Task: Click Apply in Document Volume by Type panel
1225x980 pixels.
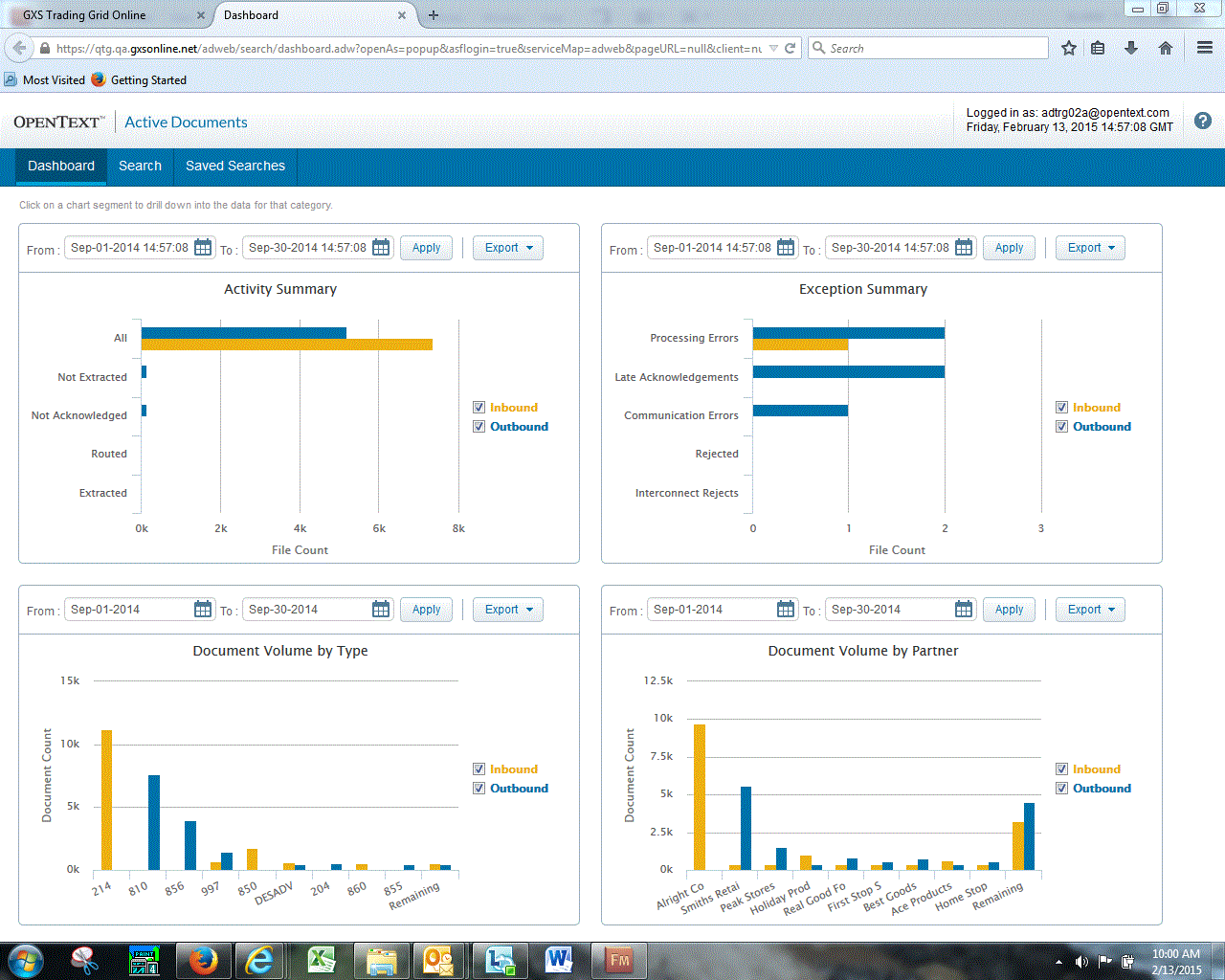Action: pyautogui.click(x=426, y=610)
